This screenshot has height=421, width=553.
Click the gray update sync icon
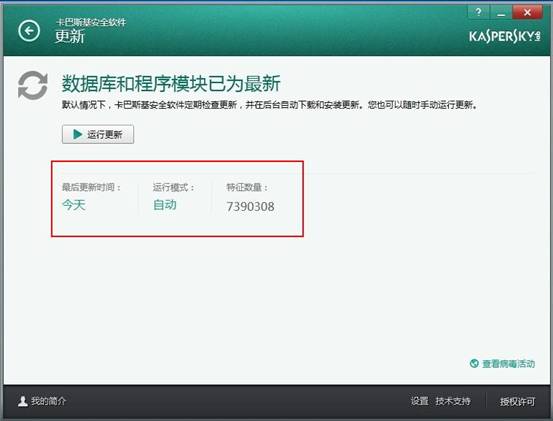33,85
